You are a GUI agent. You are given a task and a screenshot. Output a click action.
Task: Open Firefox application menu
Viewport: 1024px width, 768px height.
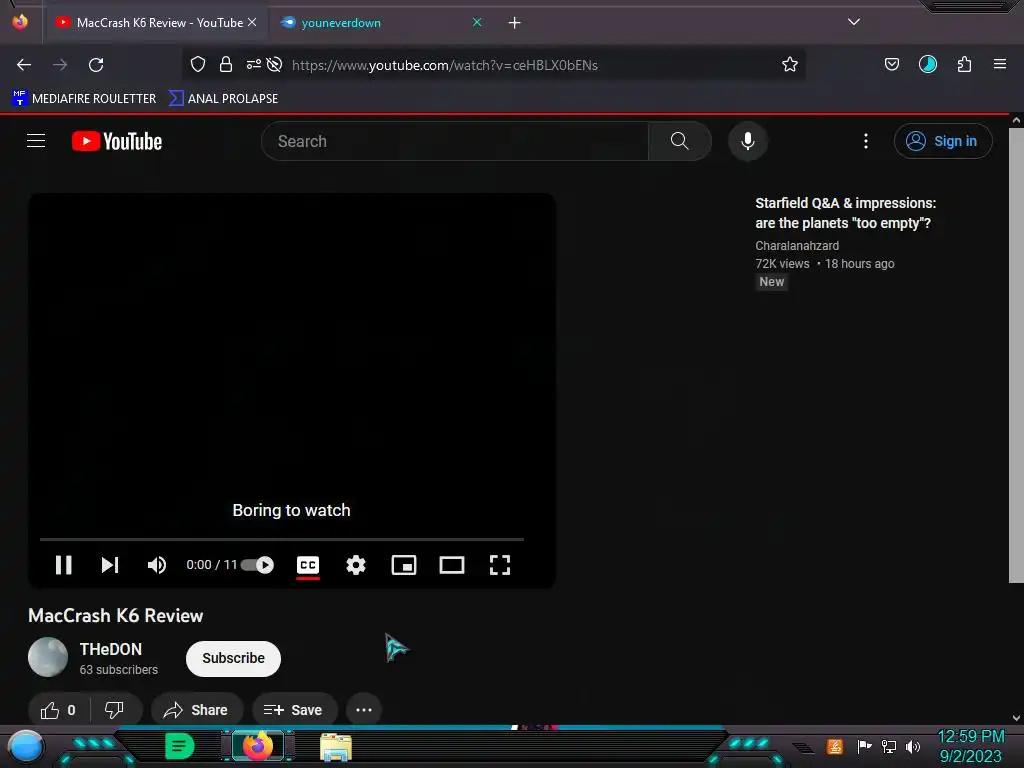[1000, 64]
